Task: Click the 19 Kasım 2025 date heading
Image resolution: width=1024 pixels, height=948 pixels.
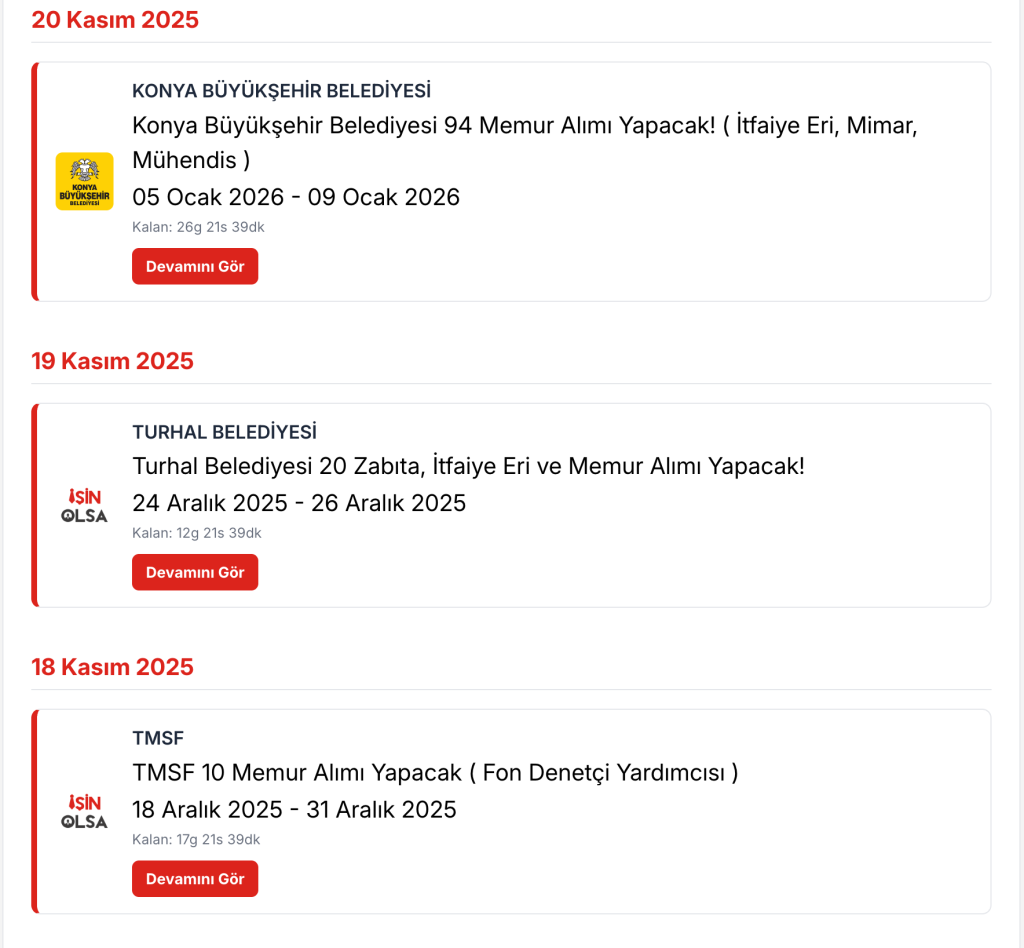Action: tap(112, 360)
